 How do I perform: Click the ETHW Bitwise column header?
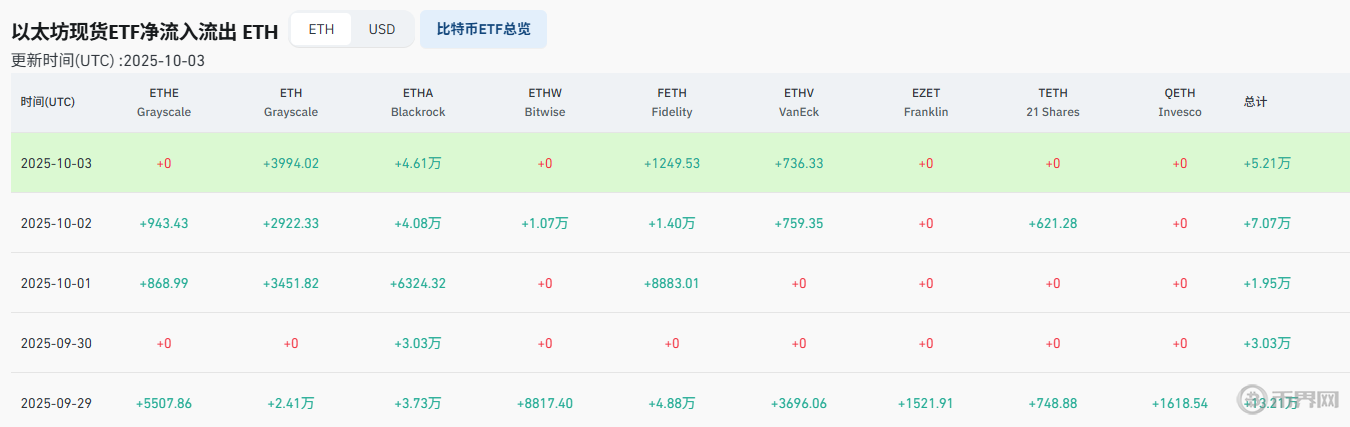click(545, 102)
